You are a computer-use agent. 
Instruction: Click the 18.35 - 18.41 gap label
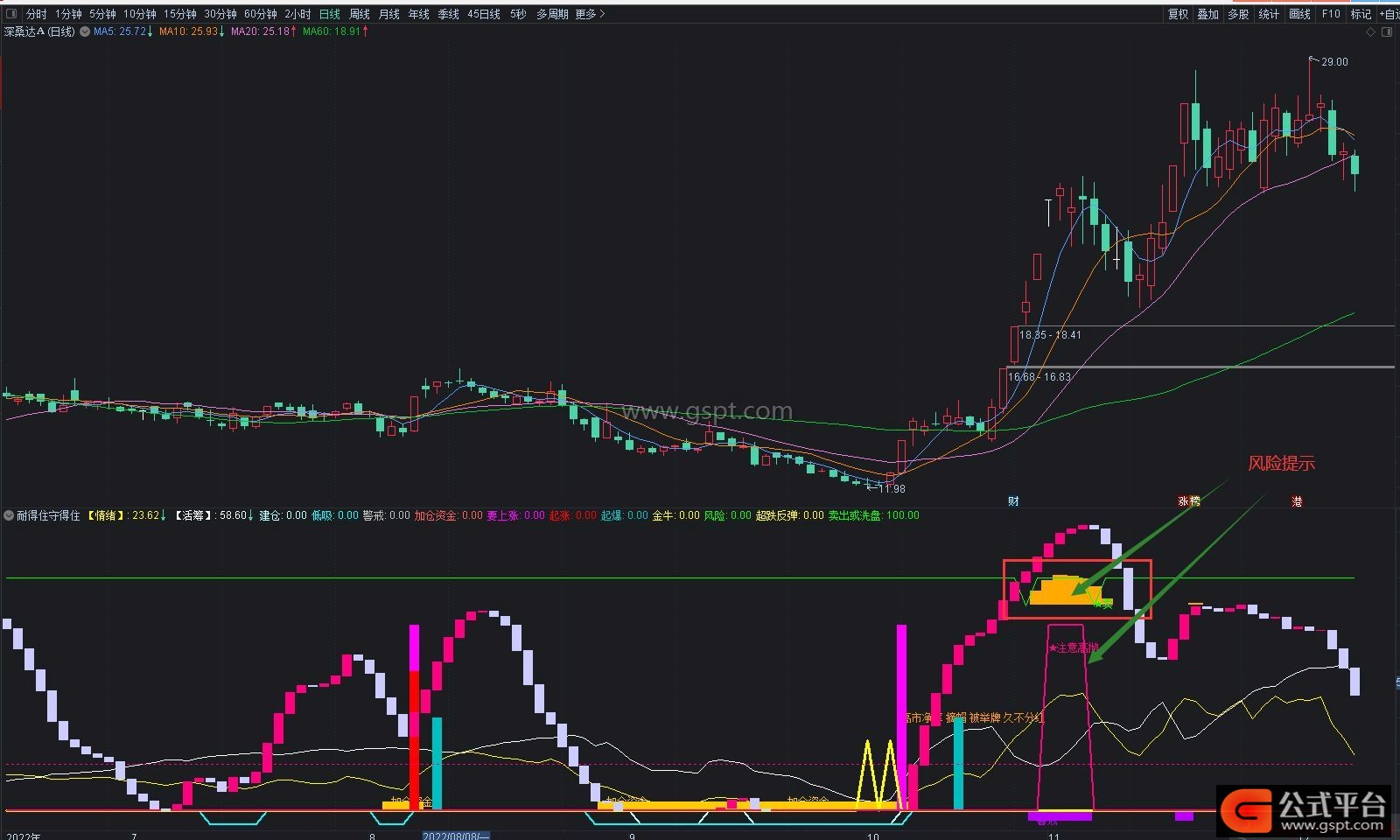coord(1050,335)
